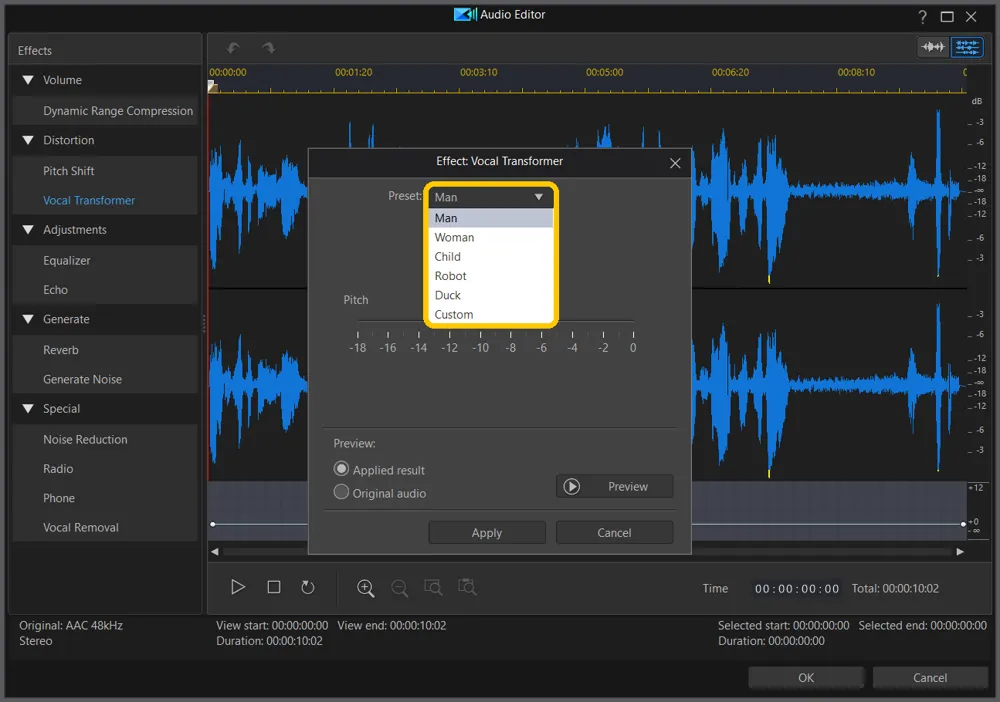1000x702 pixels.
Task: Close the Vocal Transformer dialog
Action: [675, 163]
